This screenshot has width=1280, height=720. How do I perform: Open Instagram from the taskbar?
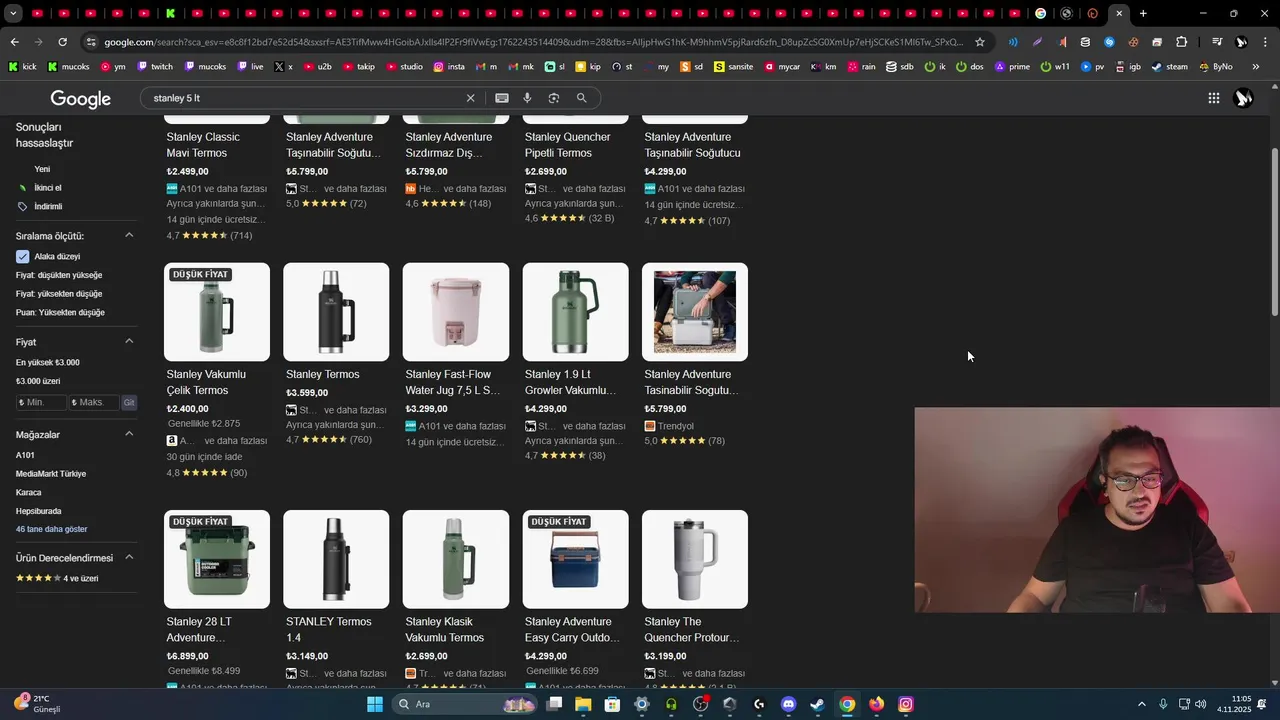(x=906, y=704)
